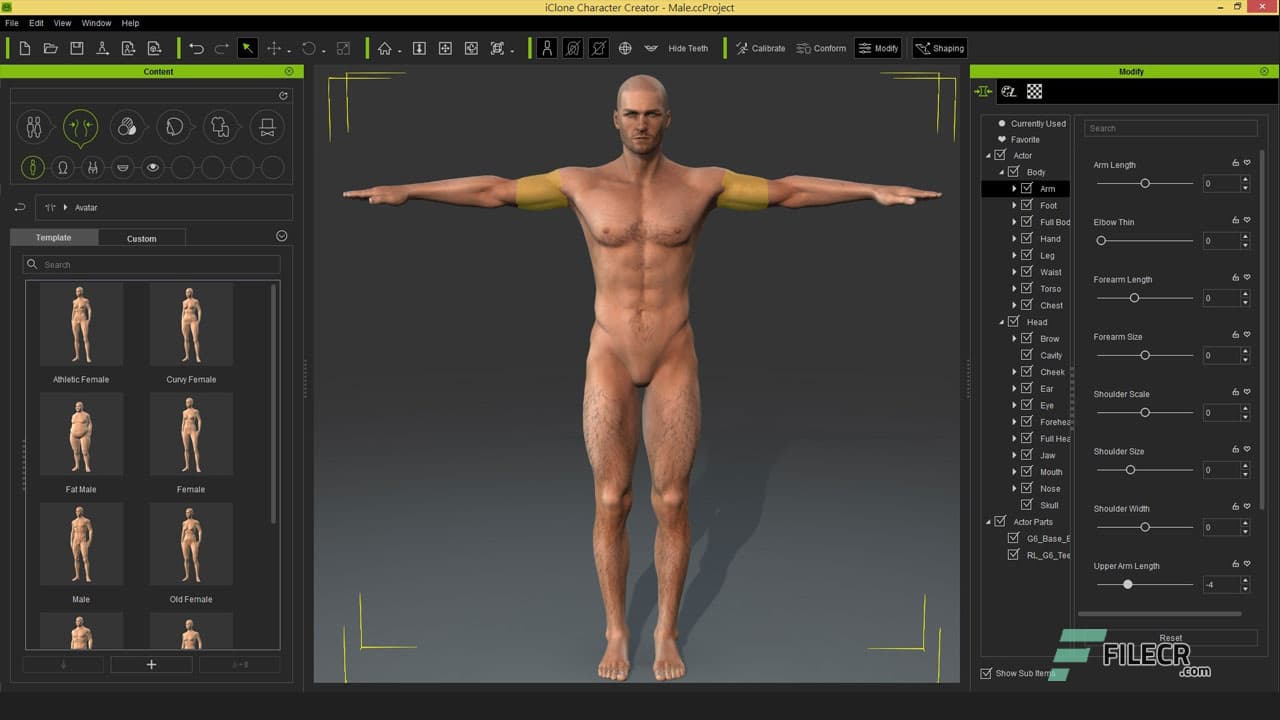Open the Hair category in Content panel

tap(175, 127)
